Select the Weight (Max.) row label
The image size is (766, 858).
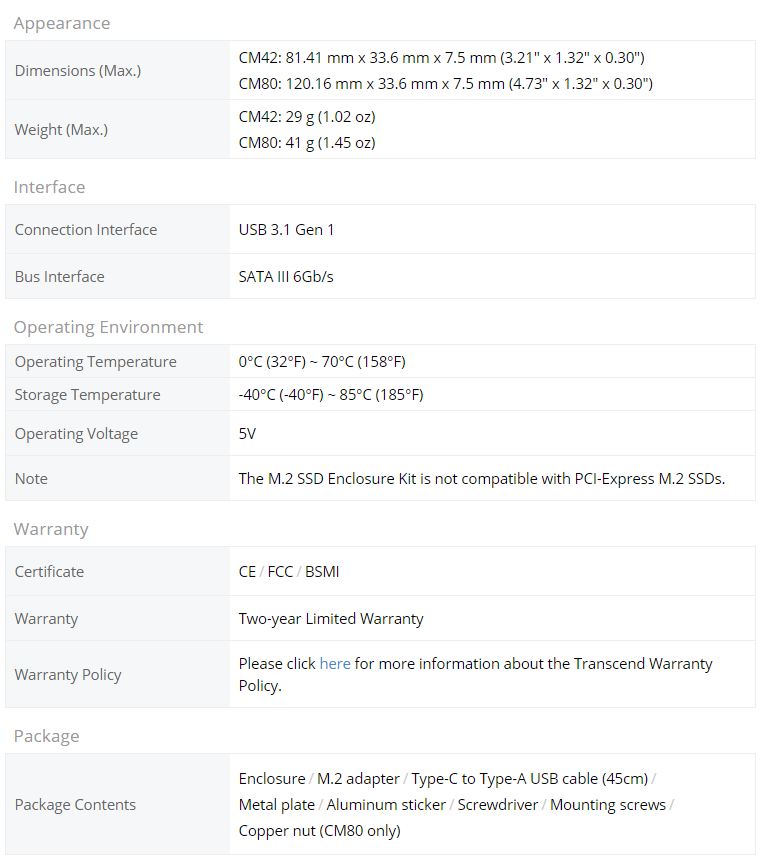click(x=61, y=130)
